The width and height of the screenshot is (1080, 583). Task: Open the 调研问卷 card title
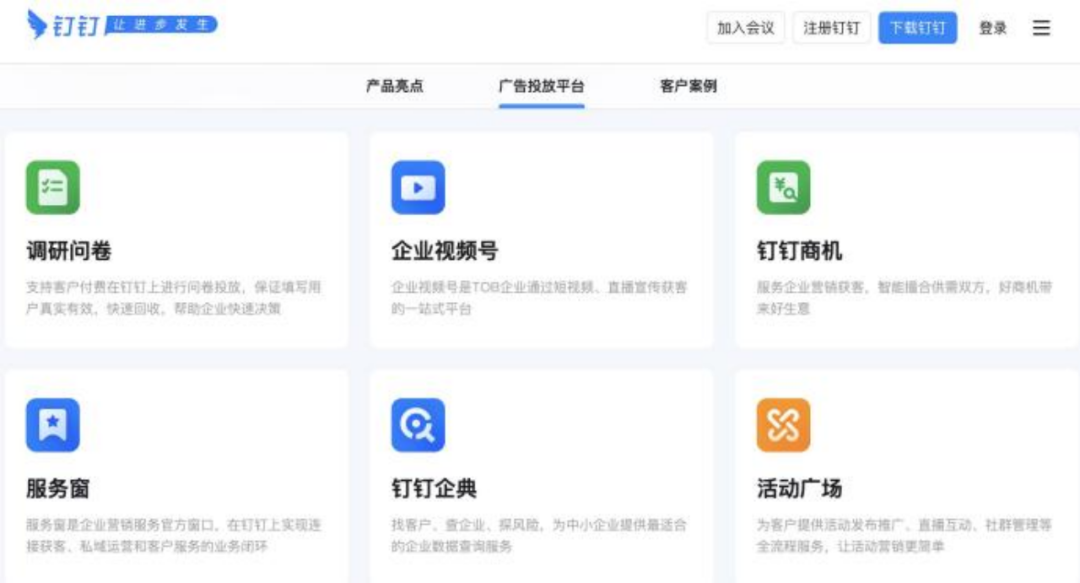click(x=69, y=251)
